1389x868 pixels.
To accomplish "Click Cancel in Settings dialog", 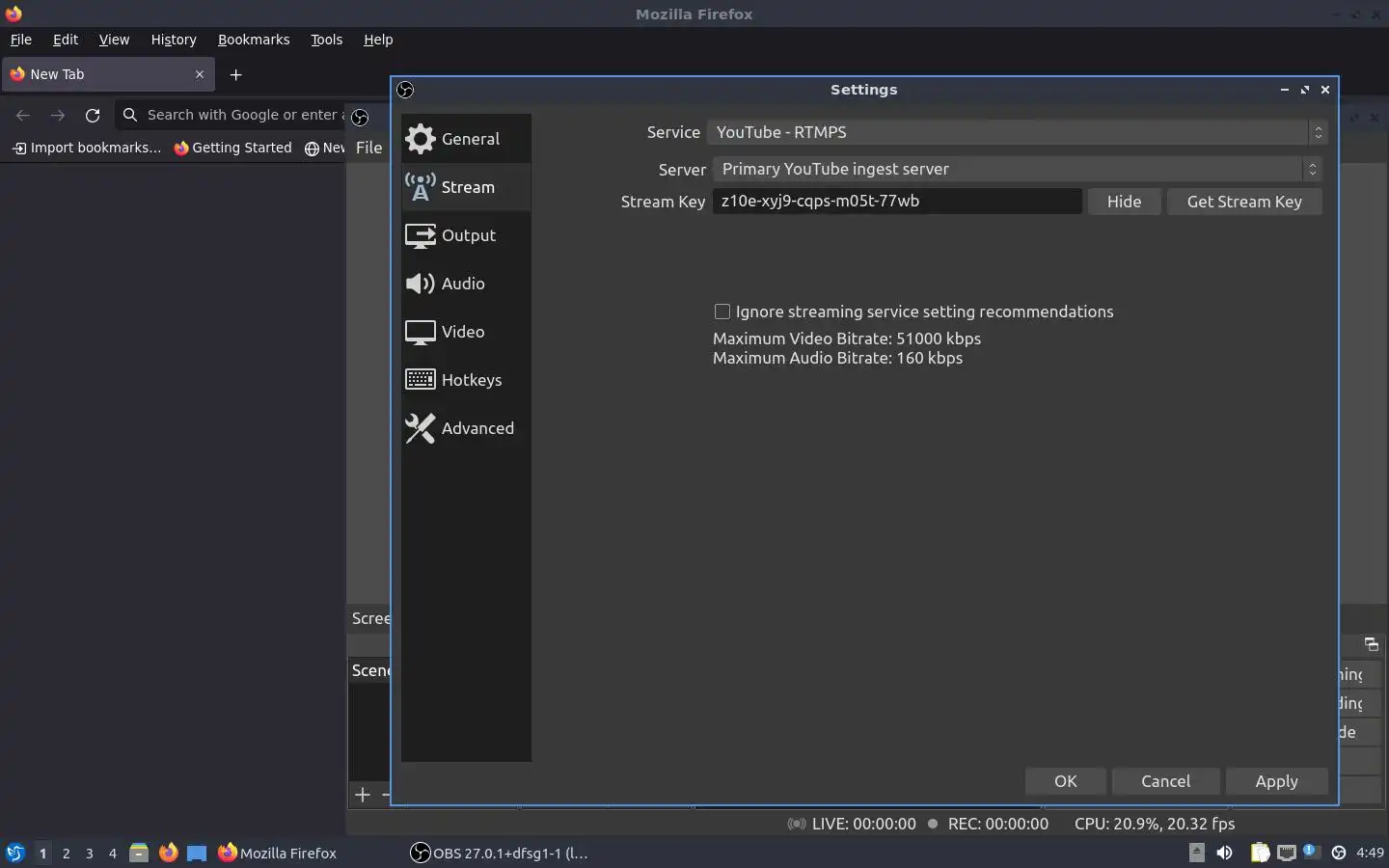I will [1165, 781].
